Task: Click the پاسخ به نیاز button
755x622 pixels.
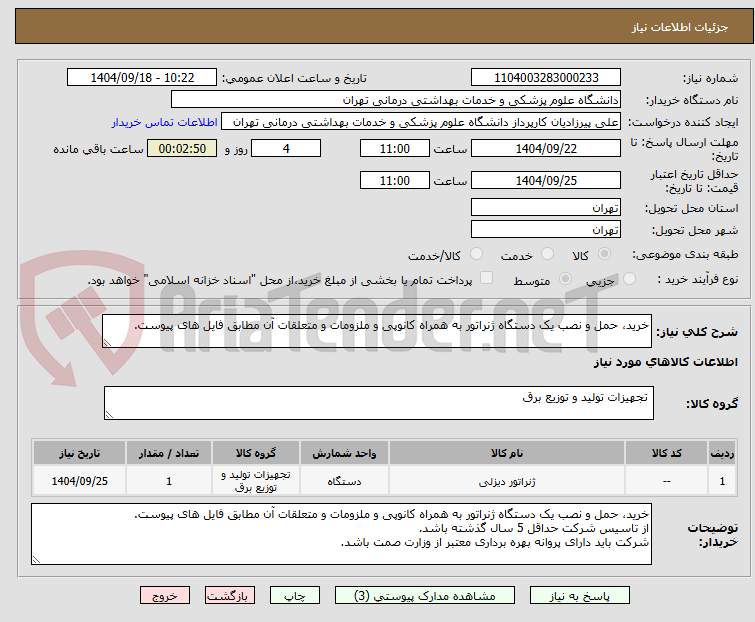Action: pyautogui.click(x=580, y=596)
